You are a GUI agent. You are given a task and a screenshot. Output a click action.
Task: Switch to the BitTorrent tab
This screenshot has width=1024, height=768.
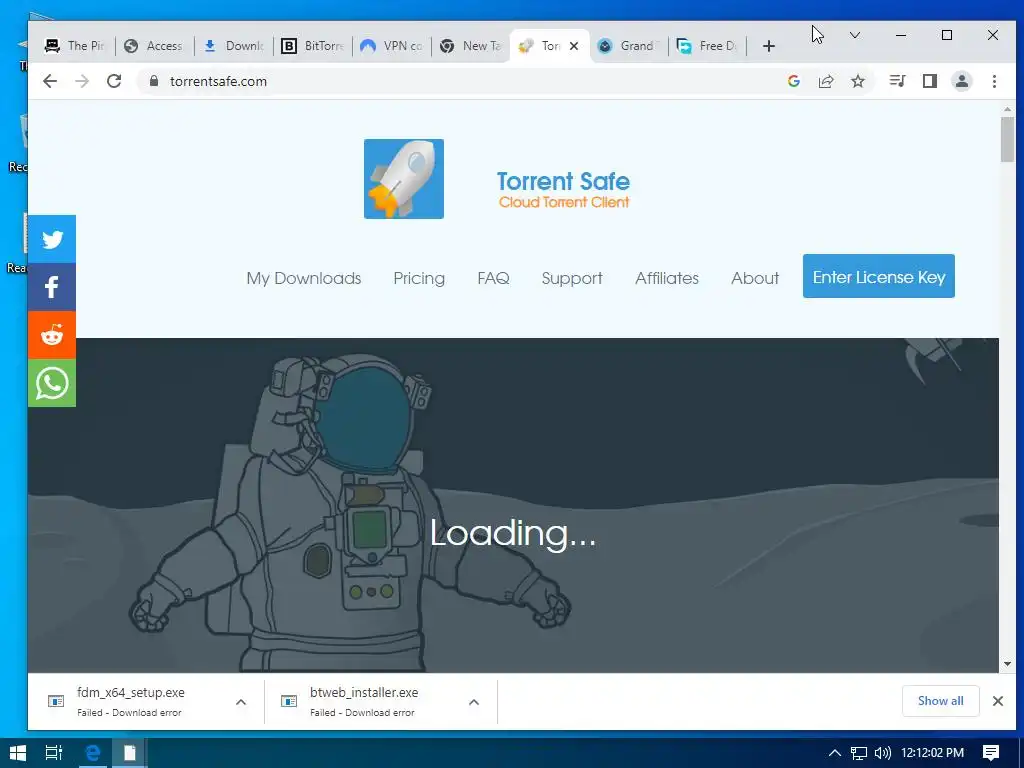312,46
